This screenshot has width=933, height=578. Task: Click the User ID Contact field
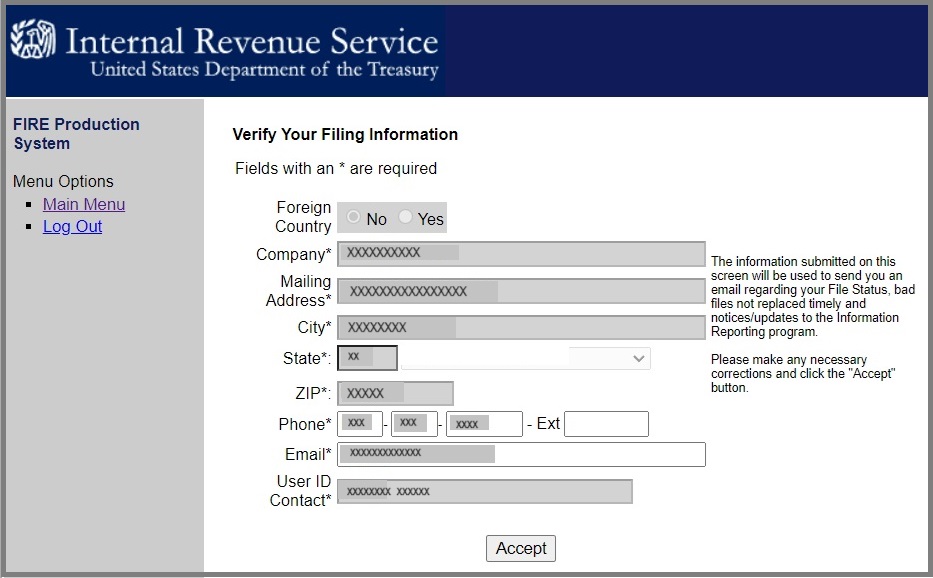(x=484, y=492)
